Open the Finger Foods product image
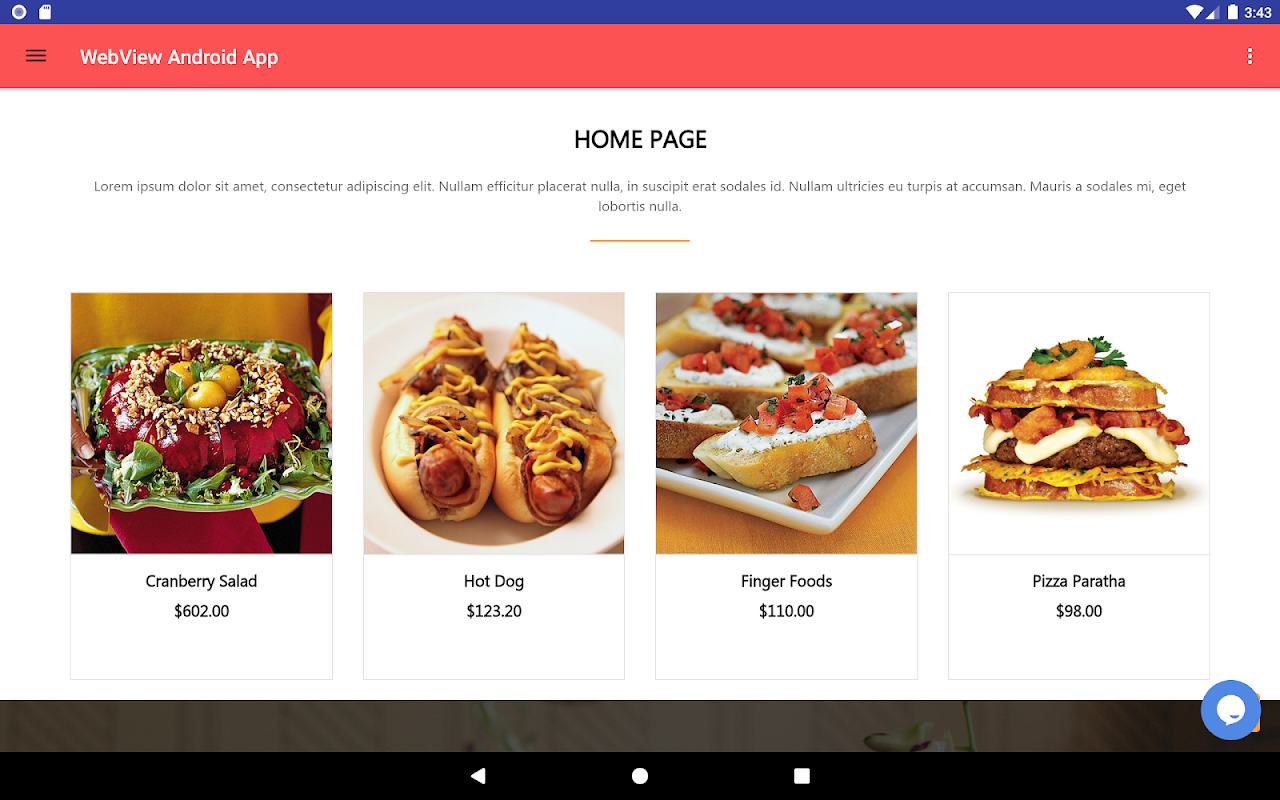This screenshot has width=1280, height=800. point(786,423)
